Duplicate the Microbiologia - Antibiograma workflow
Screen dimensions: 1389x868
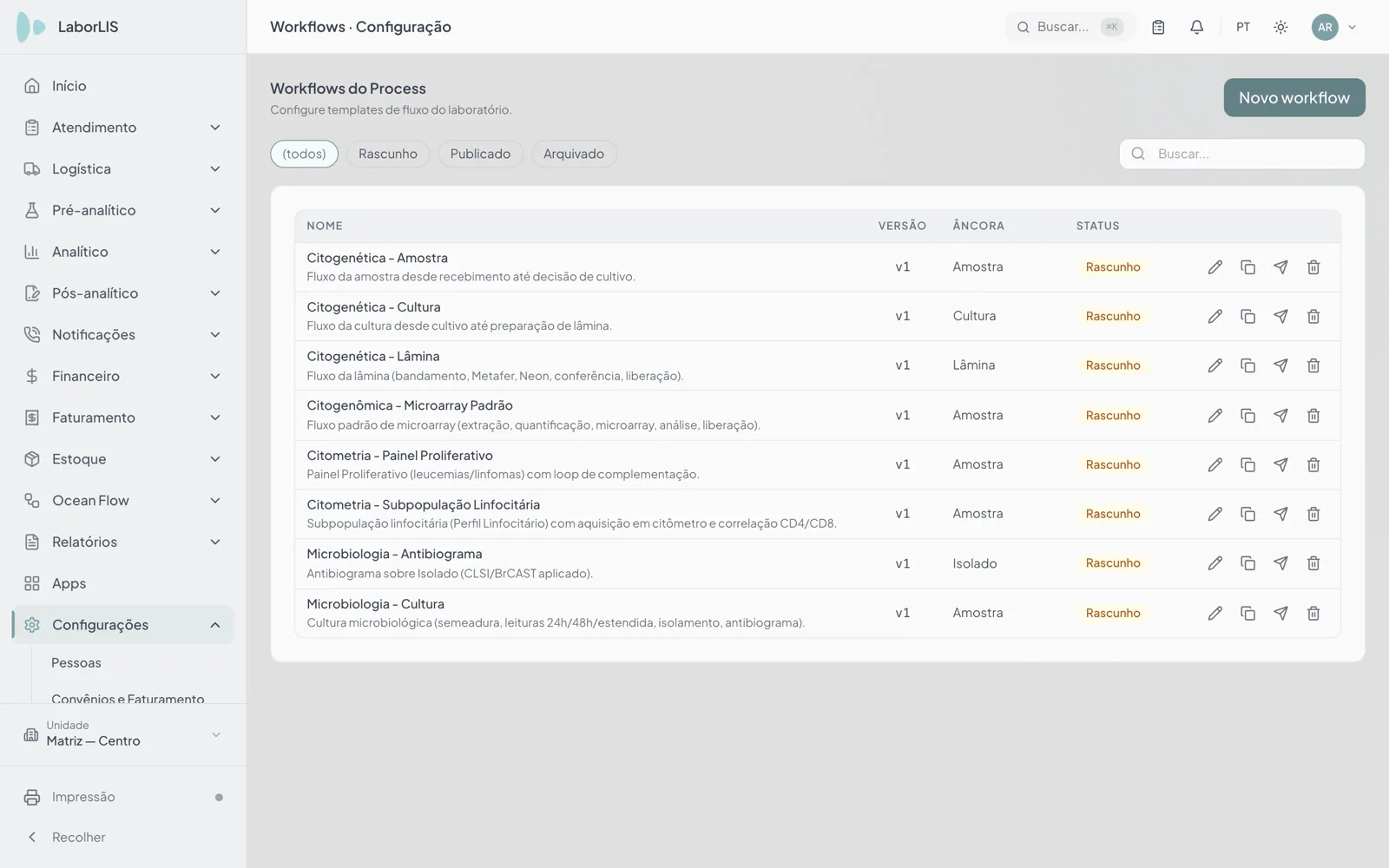(1247, 563)
